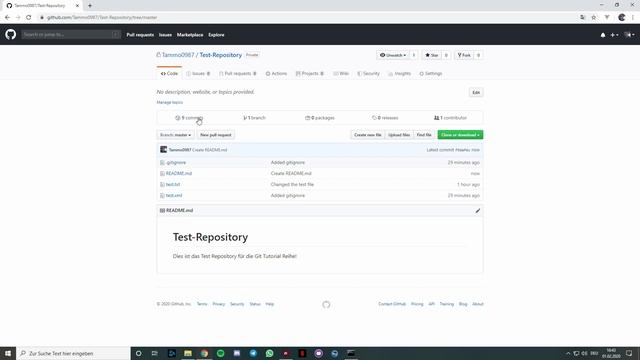Reload the page in Chrome
640x360 pixels.
coord(29,18)
